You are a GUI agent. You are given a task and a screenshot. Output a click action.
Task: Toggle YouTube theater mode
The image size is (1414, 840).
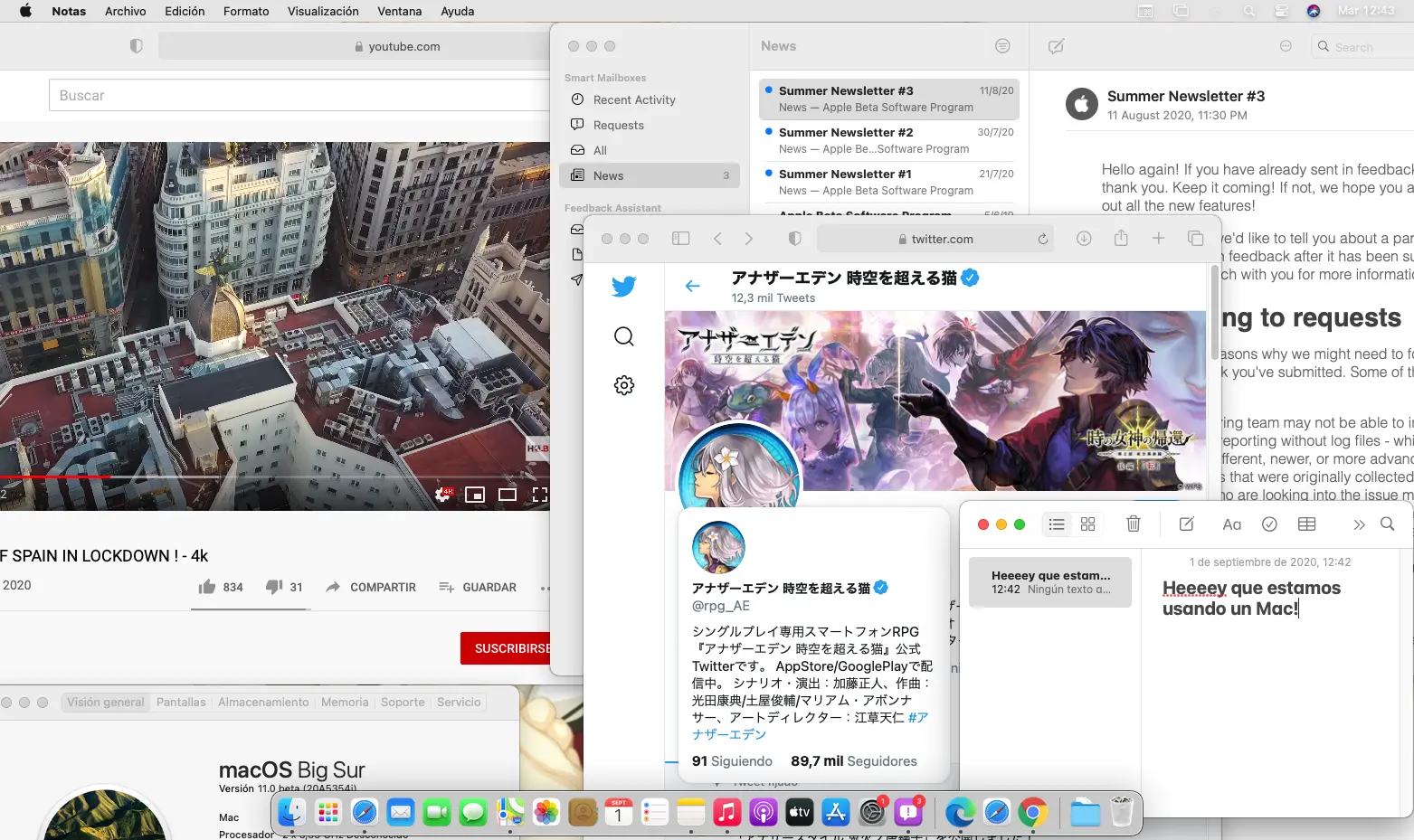pyautogui.click(x=508, y=495)
